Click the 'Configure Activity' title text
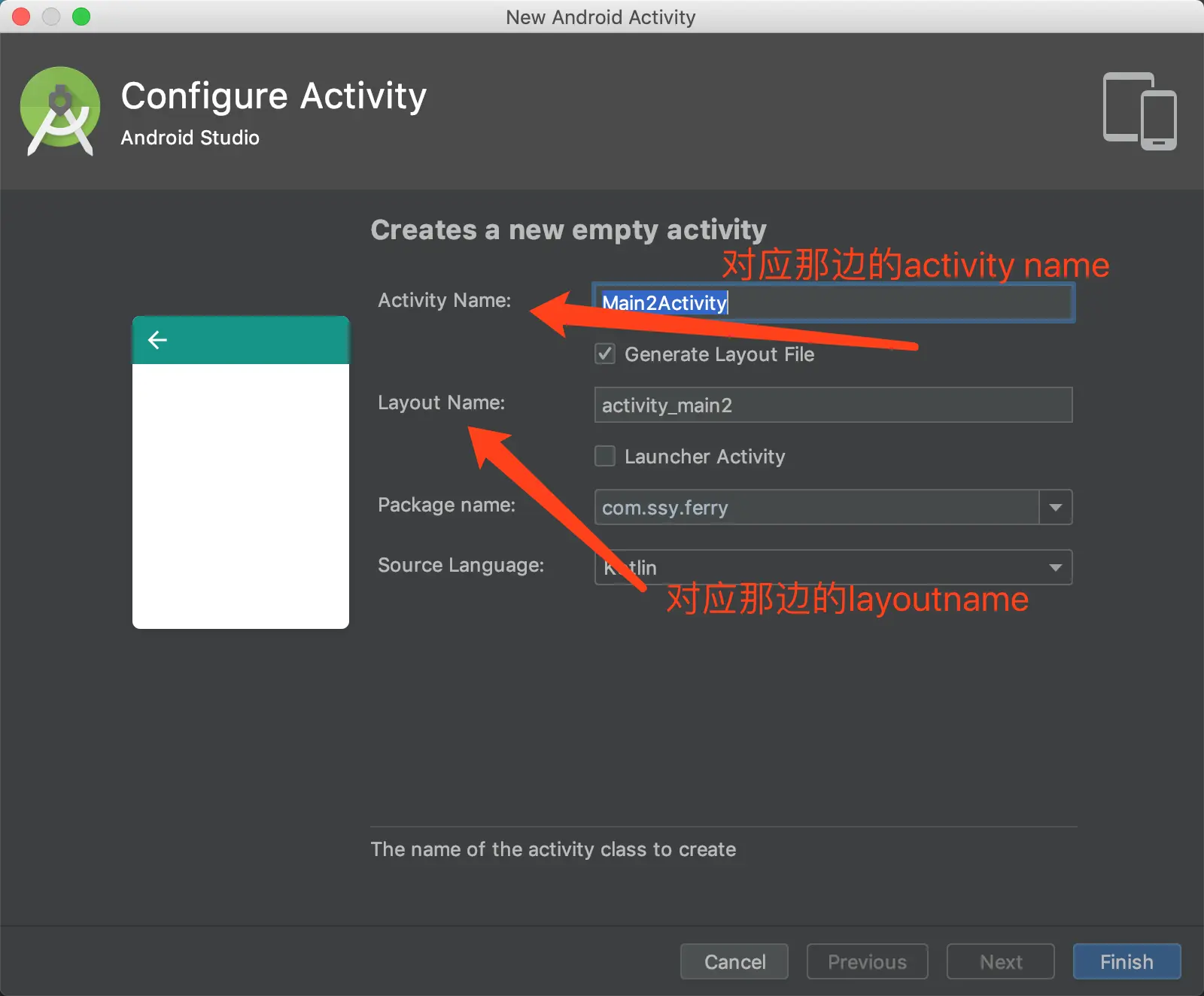 (274, 96)
